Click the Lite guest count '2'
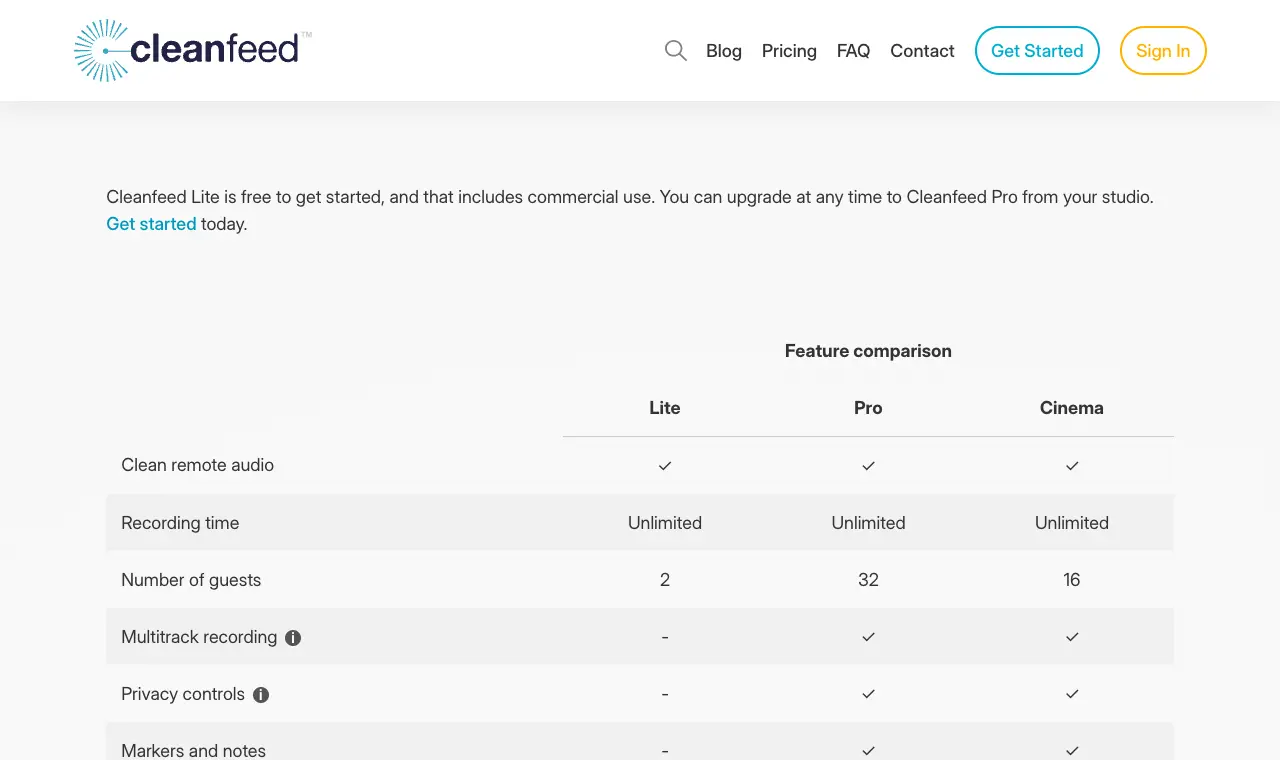The width and height of the screenshot is (1280, 760). (x=665, y=580)
